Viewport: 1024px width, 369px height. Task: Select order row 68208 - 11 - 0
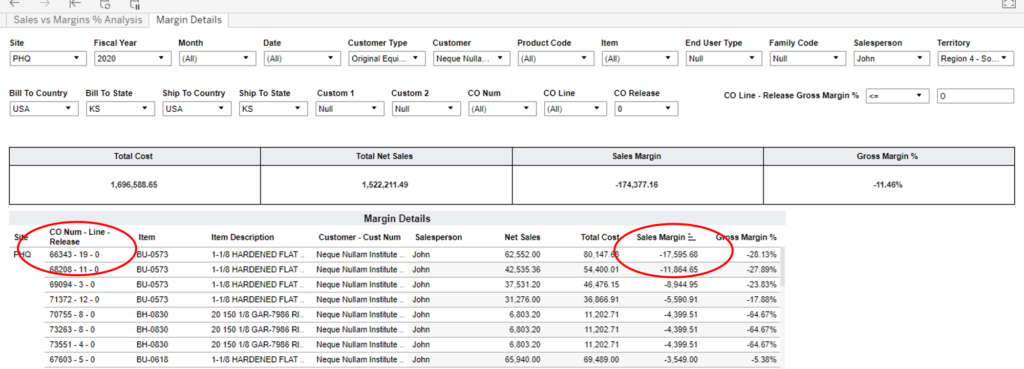click(x=74, y=269)
